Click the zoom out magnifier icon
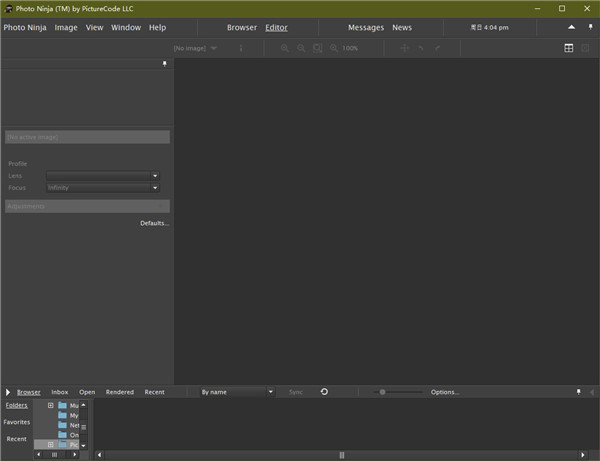 tap(301, 48)
